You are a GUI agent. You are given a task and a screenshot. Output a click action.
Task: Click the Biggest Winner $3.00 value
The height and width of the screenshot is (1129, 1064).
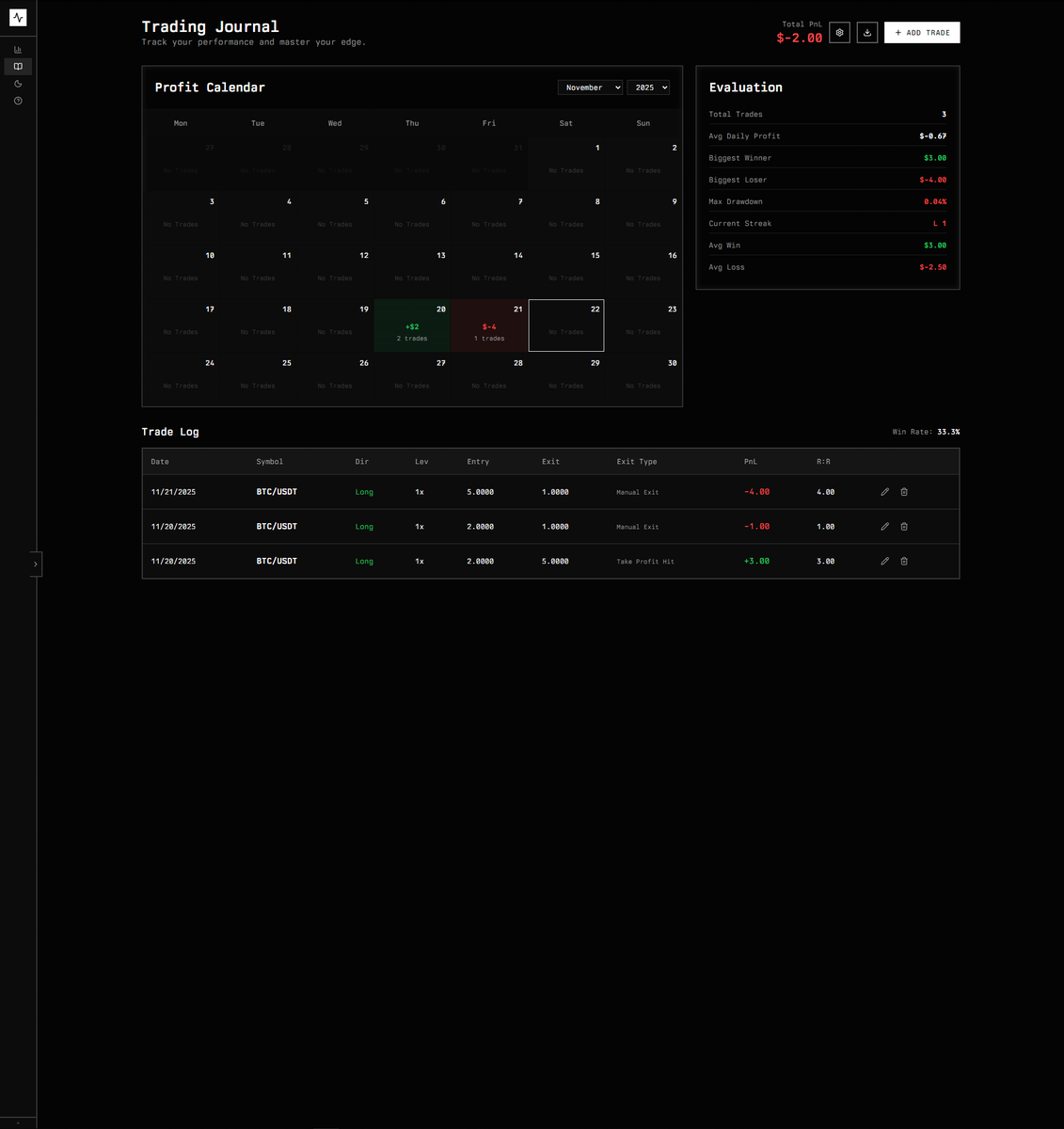coord(935,158)
